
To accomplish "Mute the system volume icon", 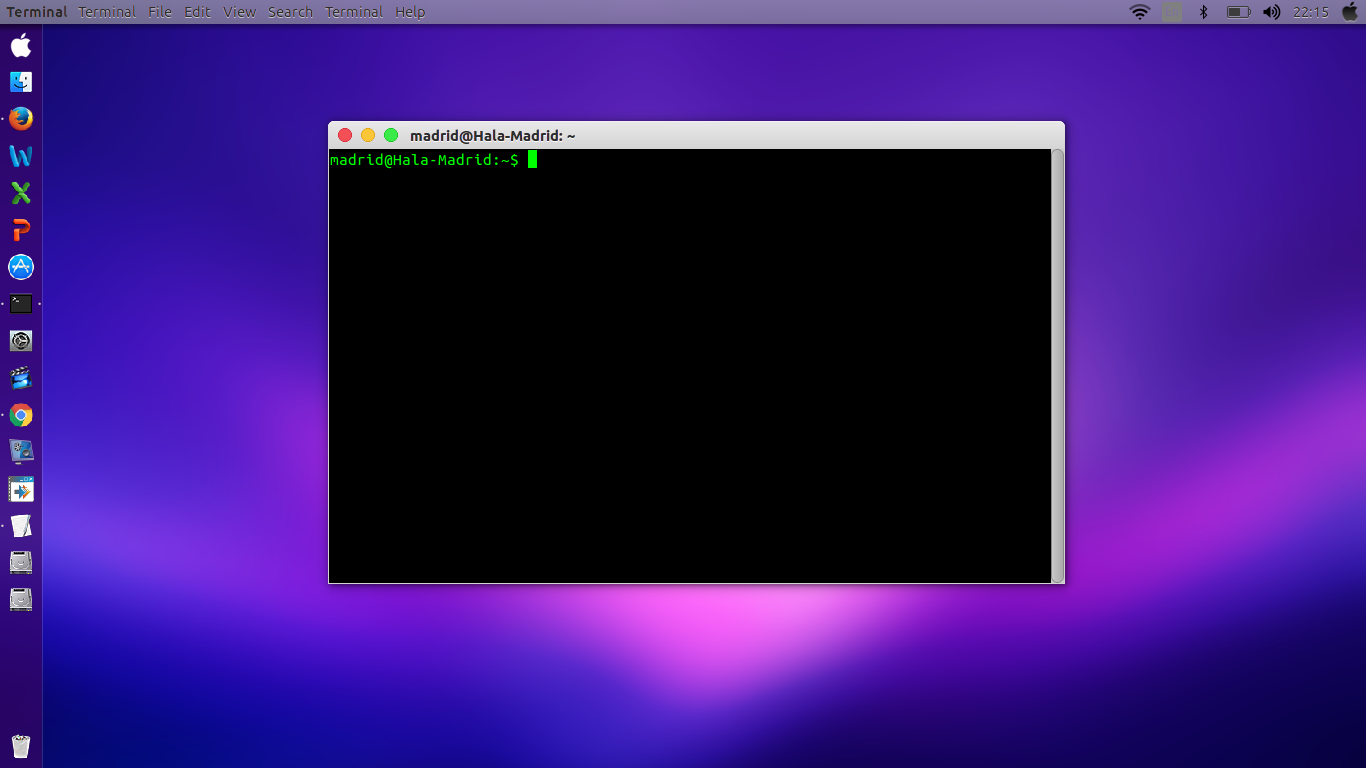I will [x=1272, y=11].
